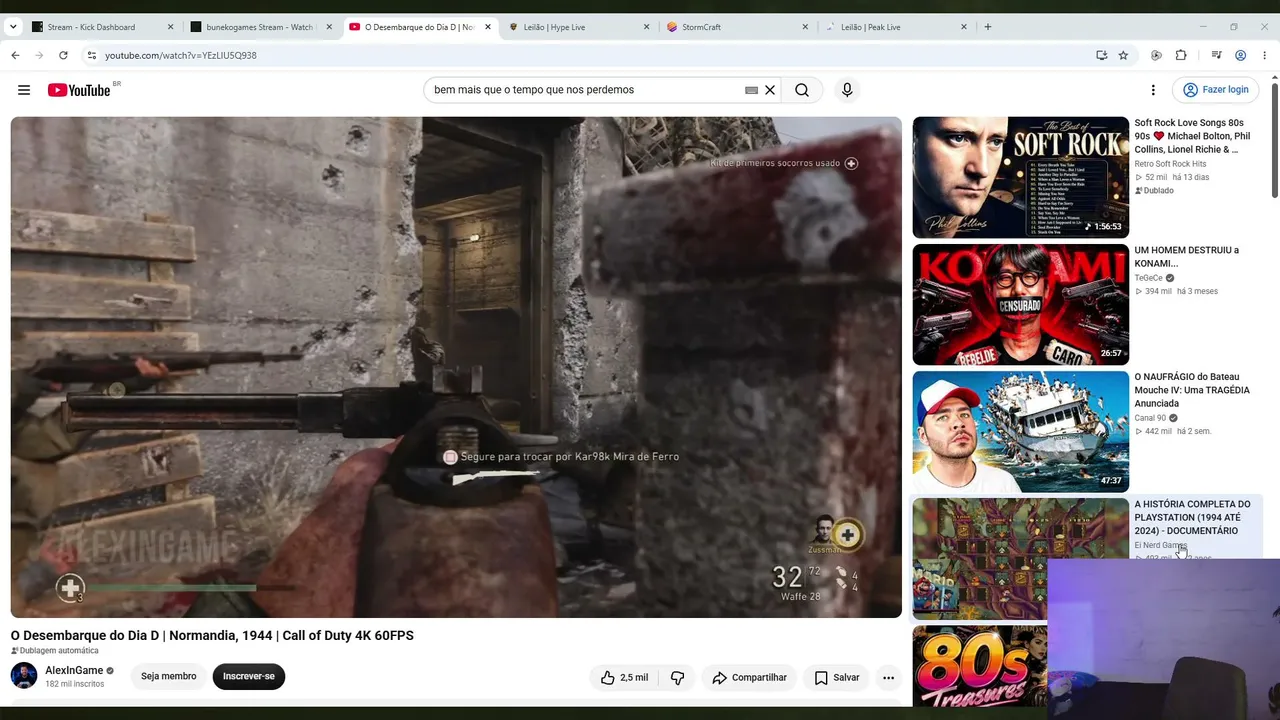Open Soft Rock Love Songs video thumbnail
The height and width of the screenshot is (720, 1280).
[x=1020, y=177]
